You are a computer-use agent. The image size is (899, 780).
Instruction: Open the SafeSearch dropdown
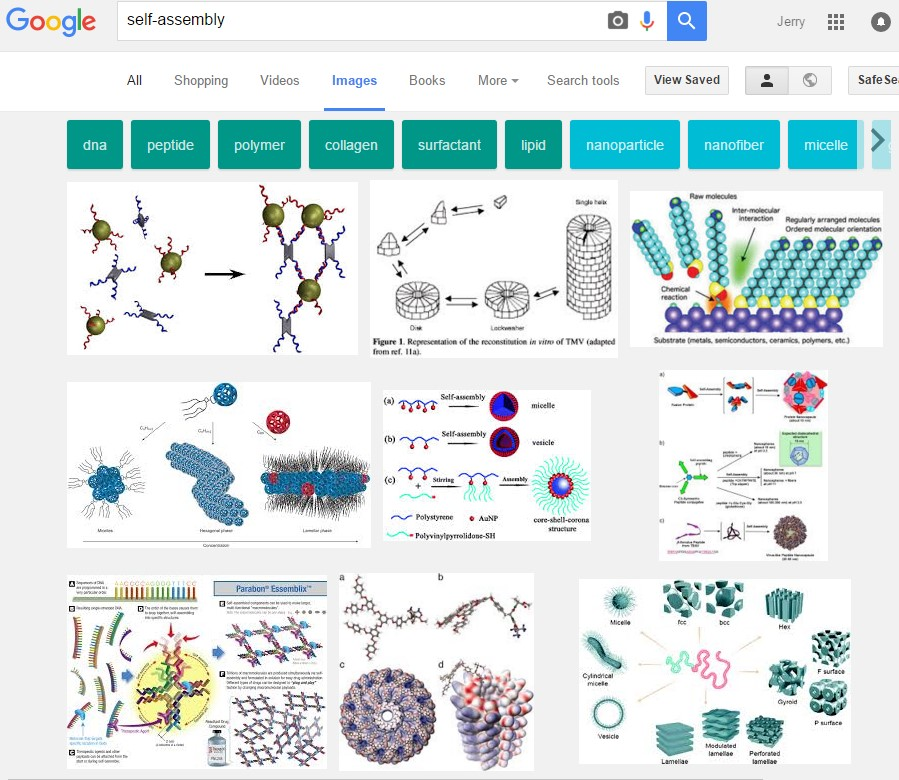[873, 80]
